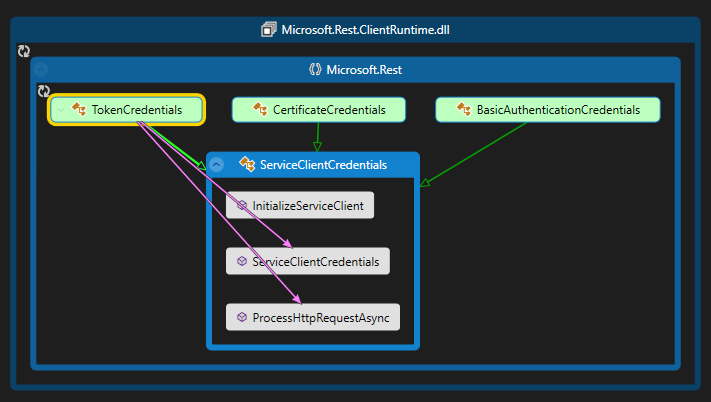This screenshot has height=402, width=711.
Task: Click the method cube icon of InitializeServiceClient
Action: (242, 205)
